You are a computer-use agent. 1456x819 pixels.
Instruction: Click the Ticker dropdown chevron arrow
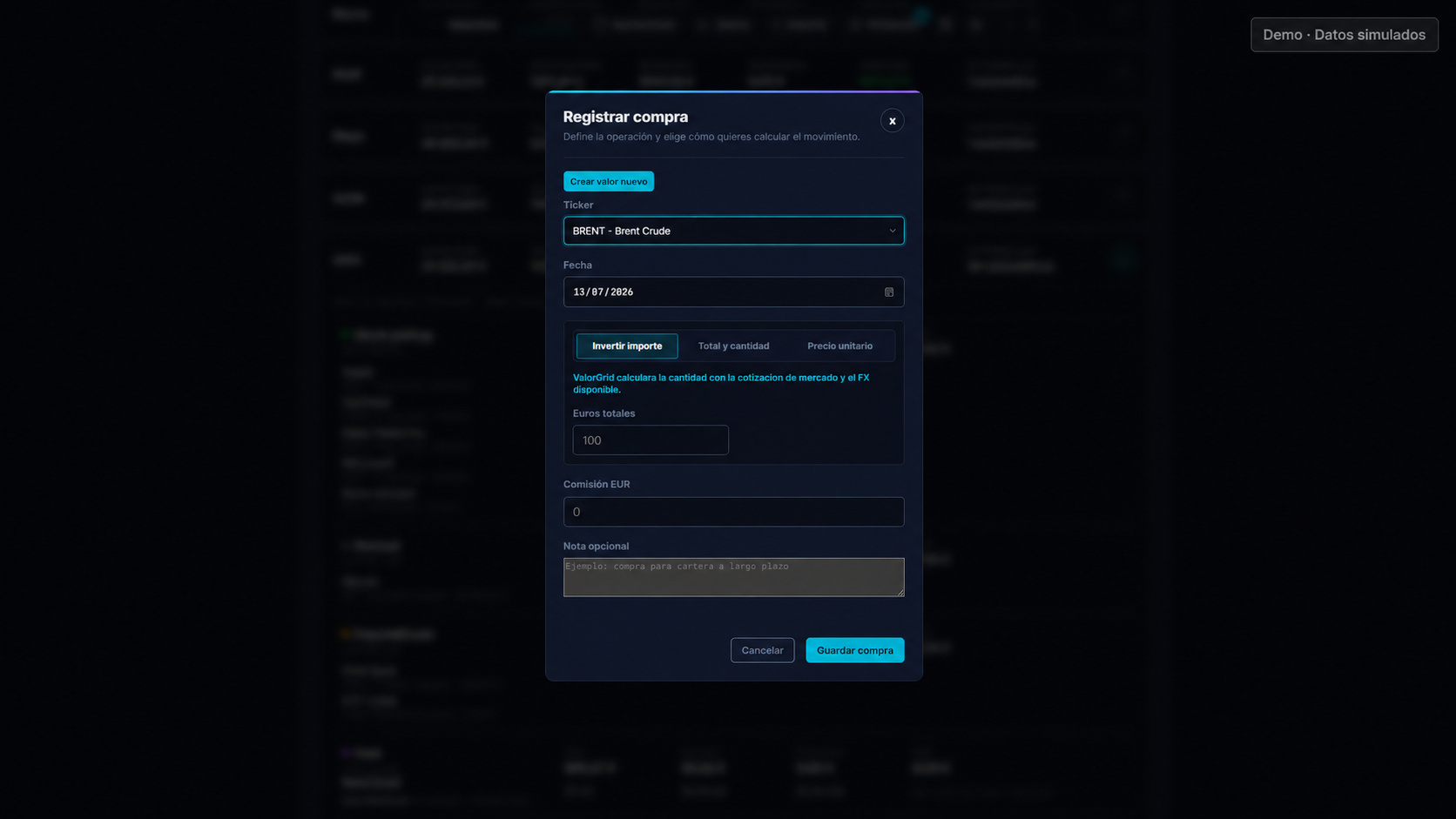pos(892,231)
